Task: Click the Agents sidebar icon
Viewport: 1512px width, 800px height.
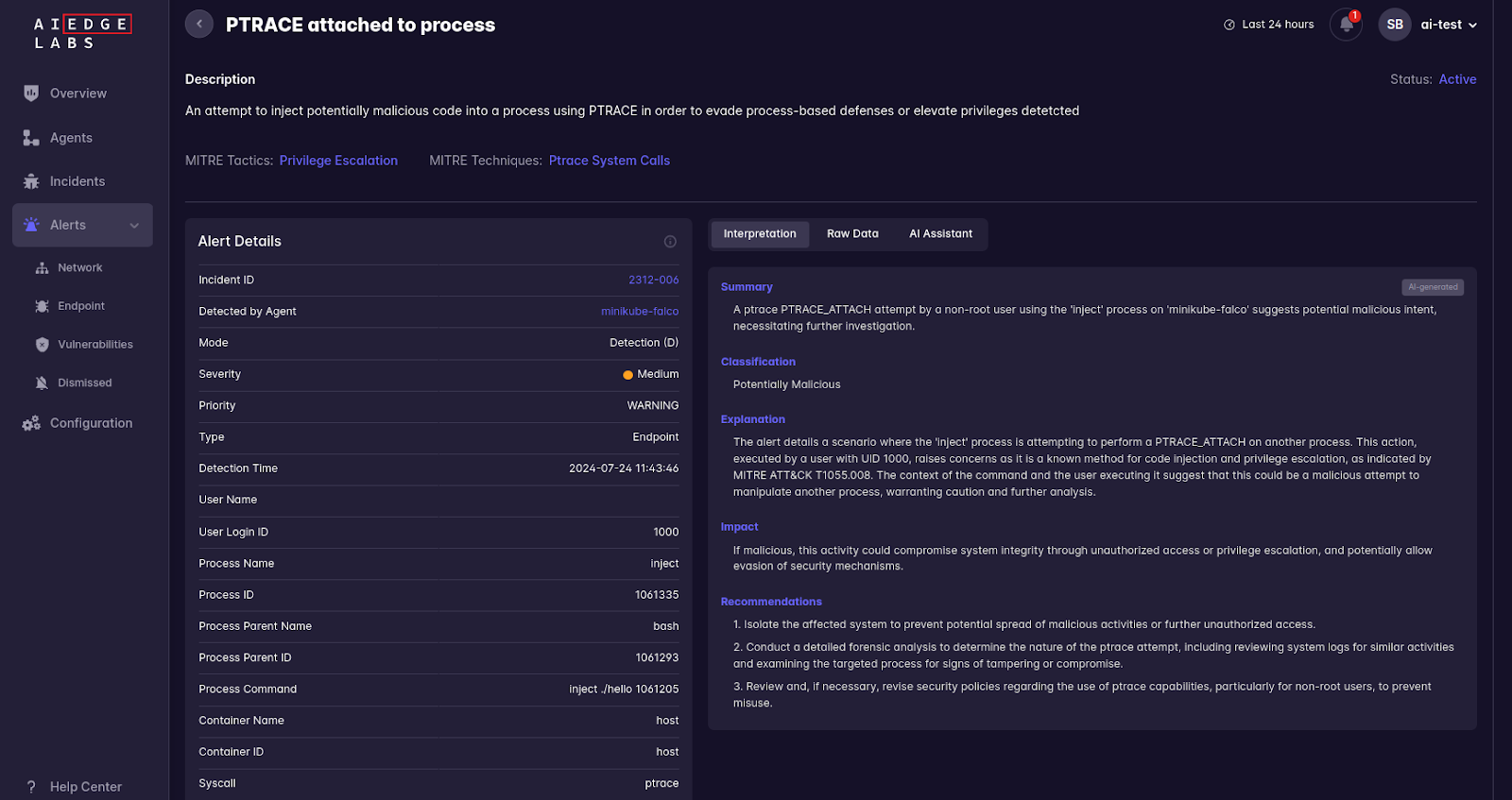Action: tap(31, 138)
